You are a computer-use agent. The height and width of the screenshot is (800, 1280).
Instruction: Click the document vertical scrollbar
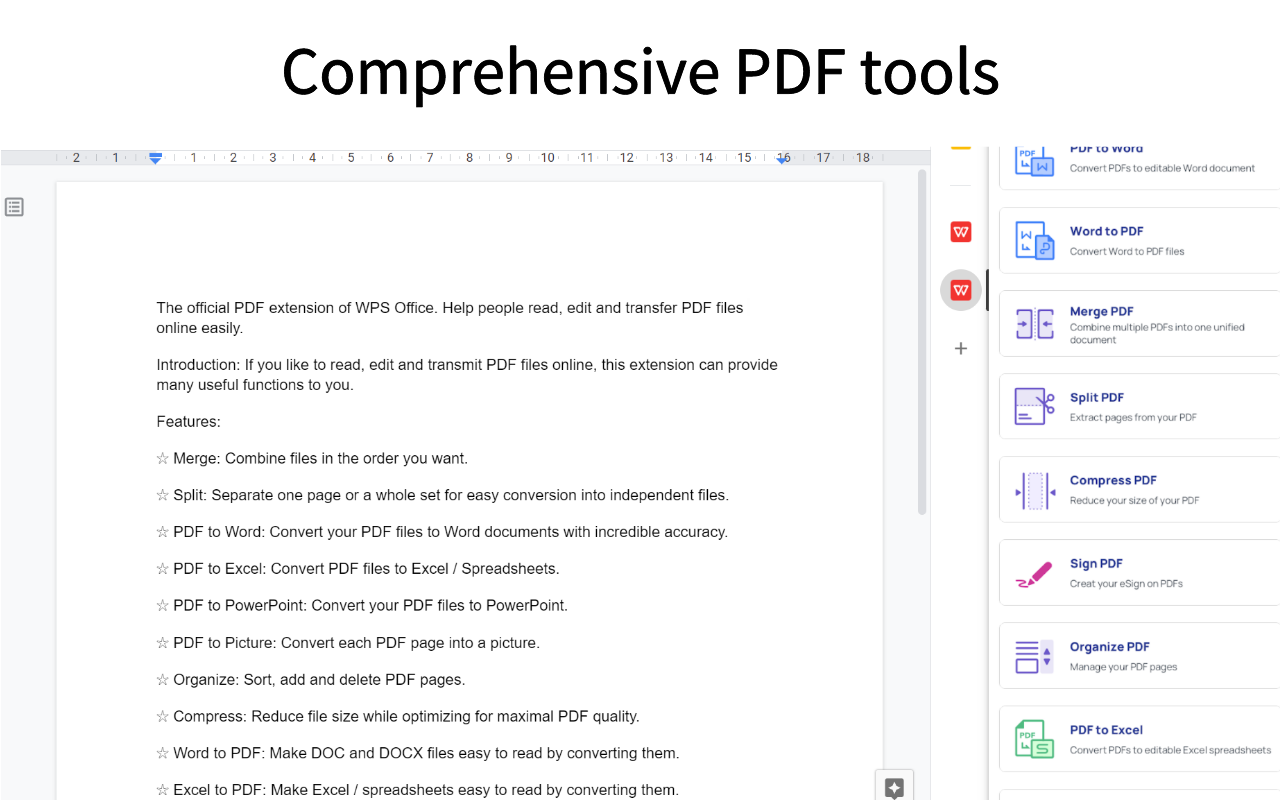[x=922, y=342]
